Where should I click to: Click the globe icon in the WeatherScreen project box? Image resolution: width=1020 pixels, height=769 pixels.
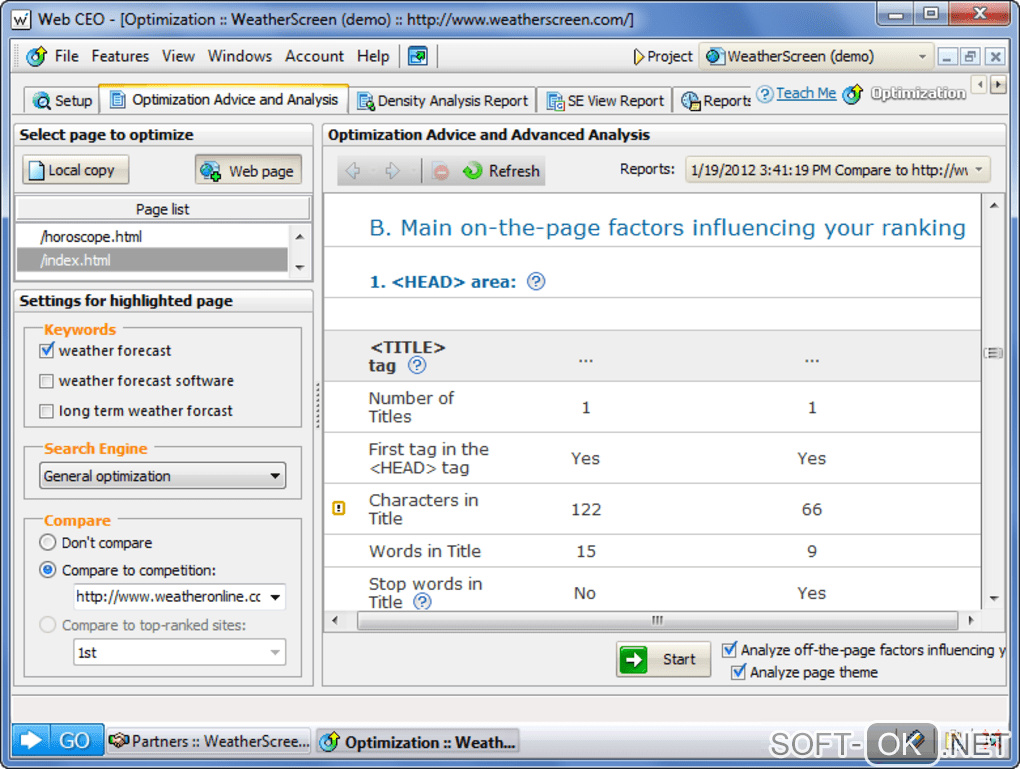[x=715, y=57]
